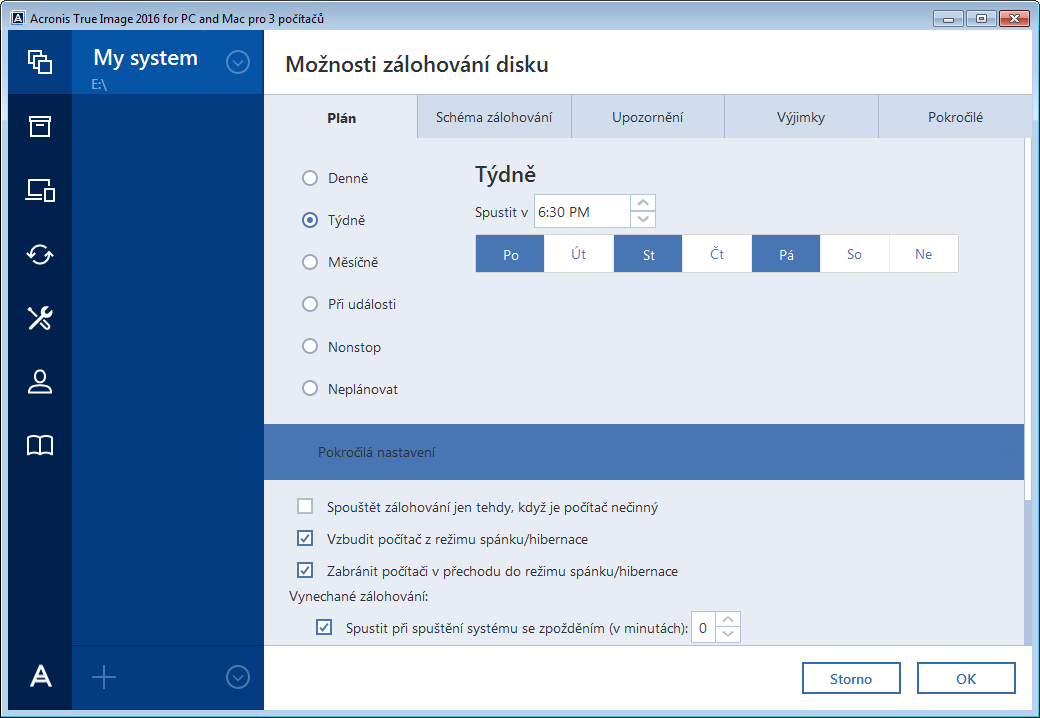Switch to the Výjimky tab
The width and height of the screenshot is (1040, 718).
(x=801, y=117)
